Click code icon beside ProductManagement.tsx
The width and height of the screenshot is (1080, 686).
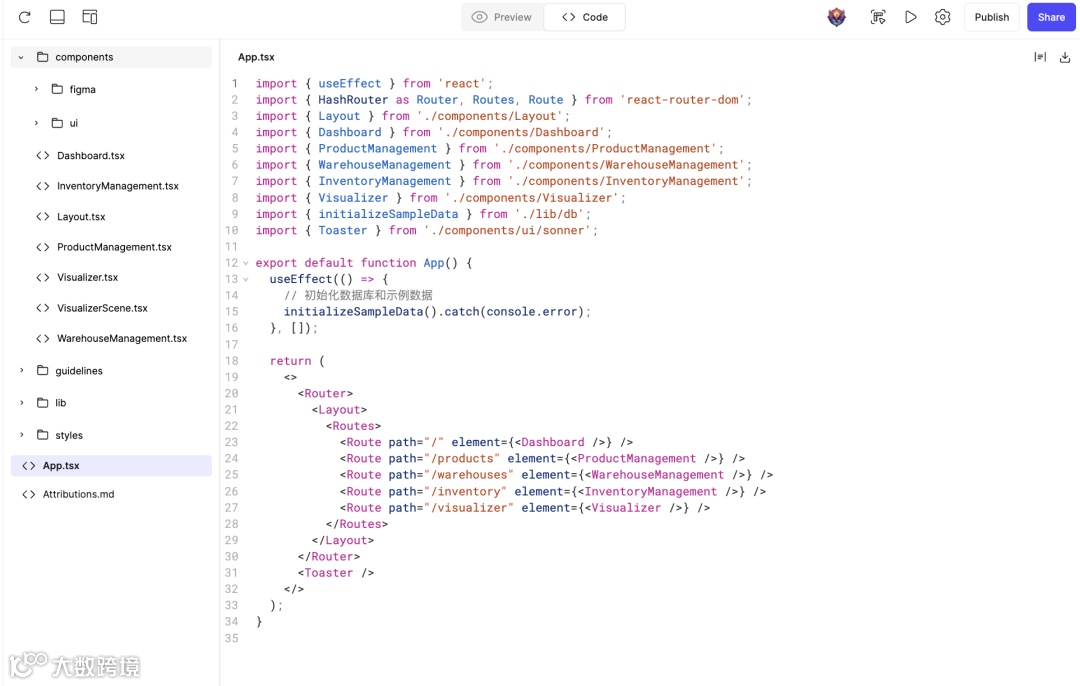tap(43, 247)
